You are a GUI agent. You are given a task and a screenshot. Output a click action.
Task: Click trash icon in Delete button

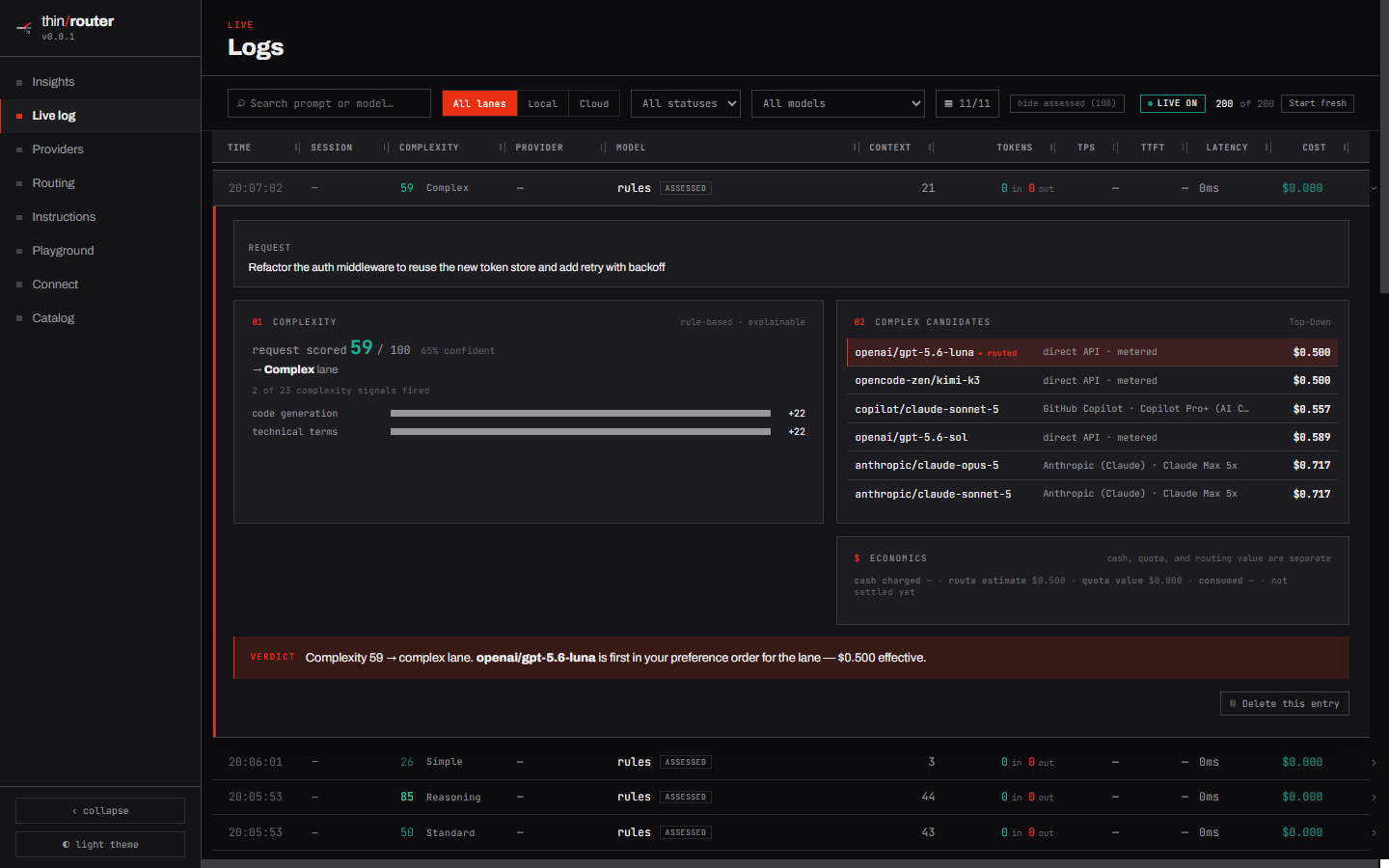1233,704
